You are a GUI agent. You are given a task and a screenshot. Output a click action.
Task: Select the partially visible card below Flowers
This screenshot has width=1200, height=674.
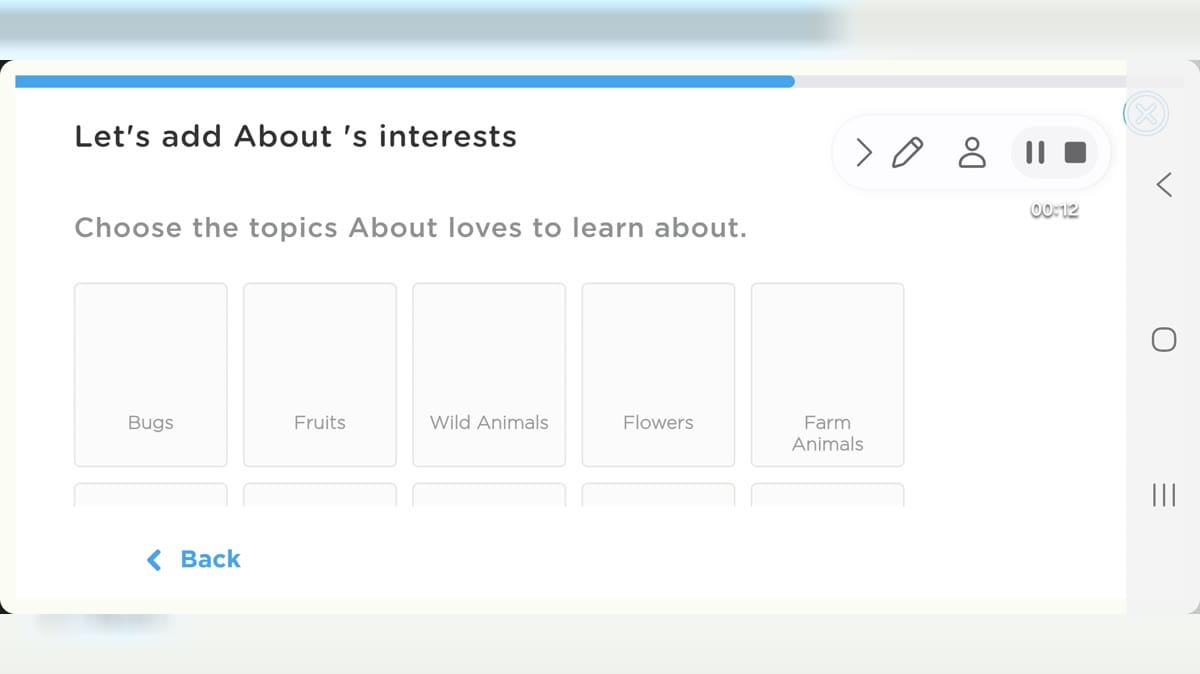658,494
